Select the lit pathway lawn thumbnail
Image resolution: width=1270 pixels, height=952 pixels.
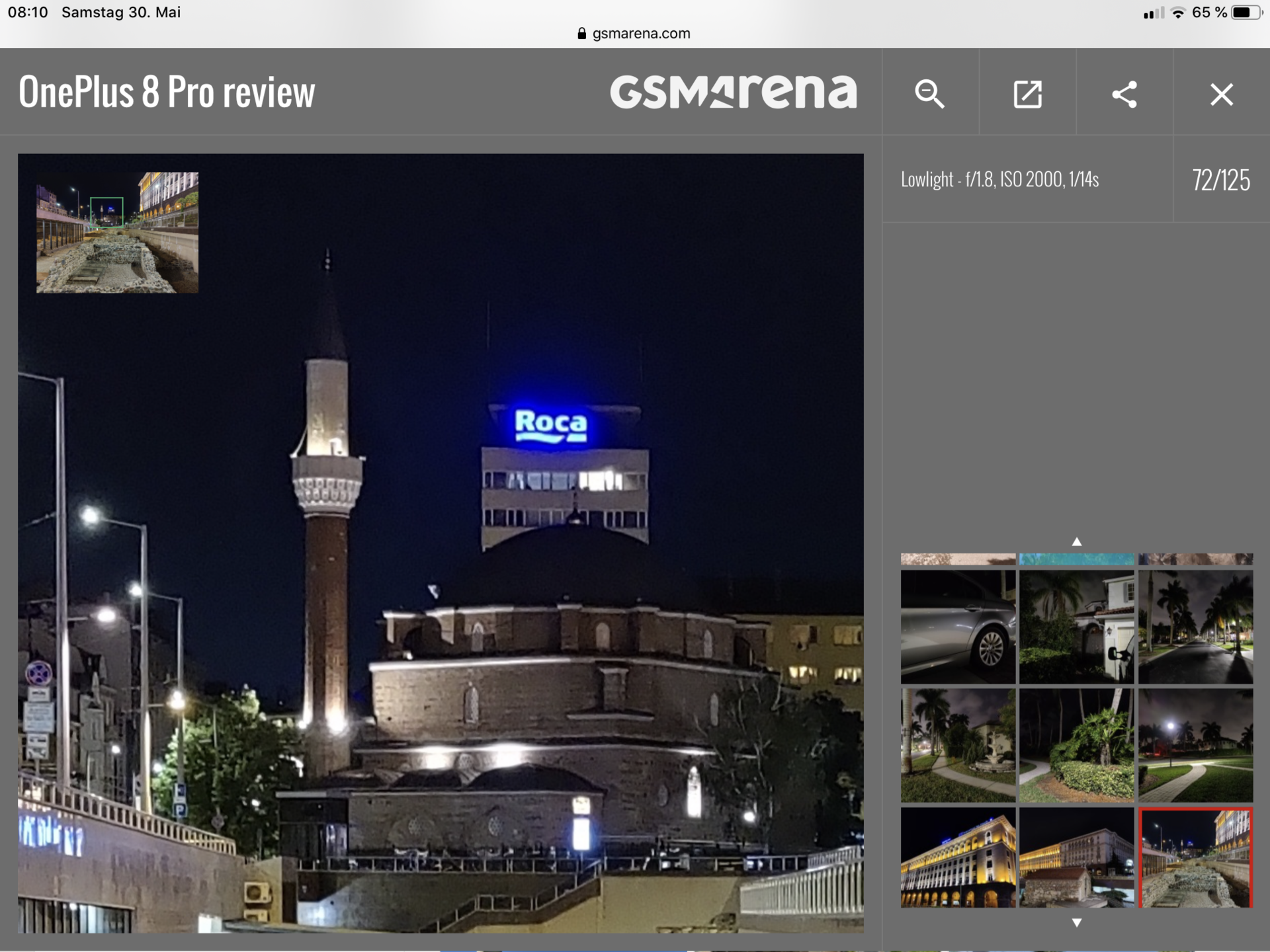[1195, 745]
